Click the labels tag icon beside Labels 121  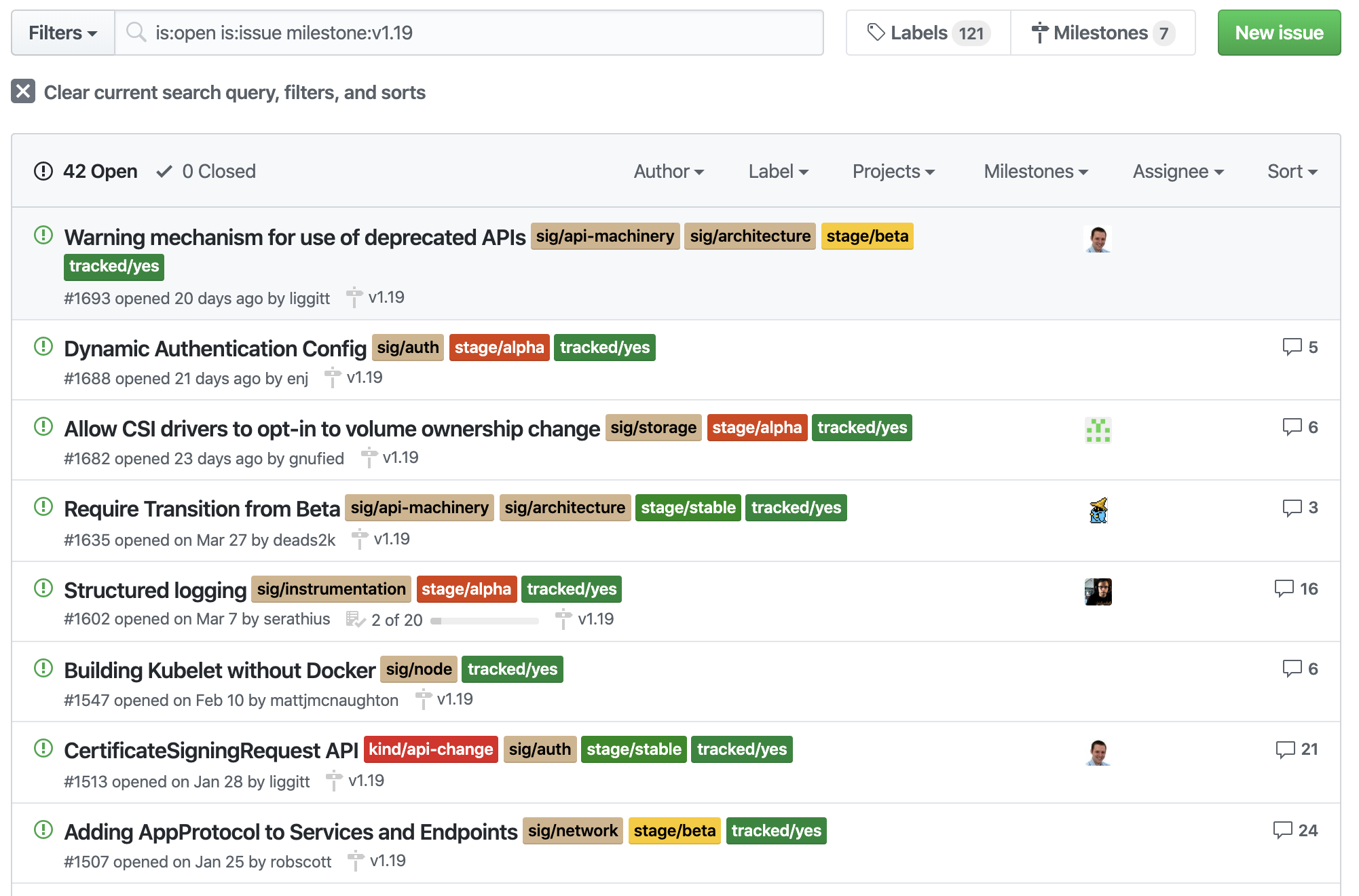pos(875,31)
